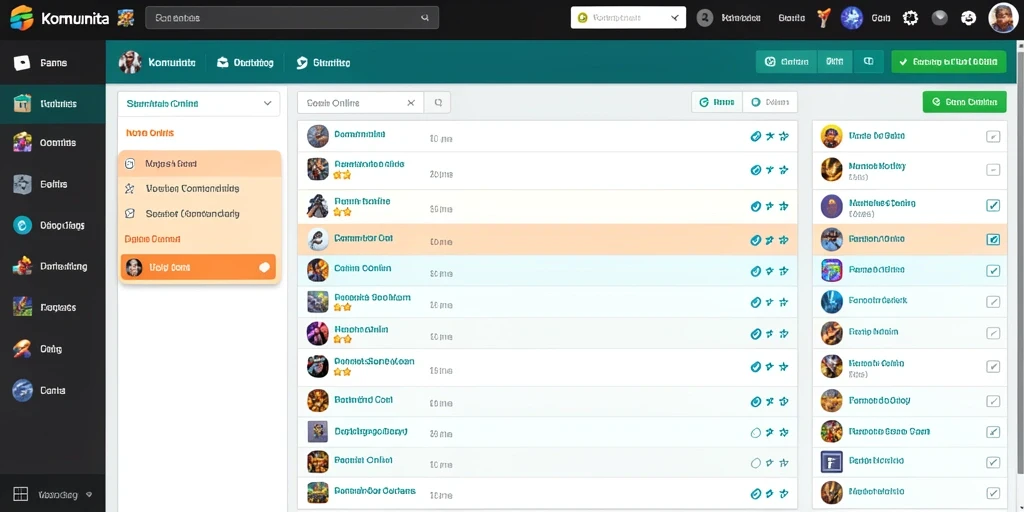This screenshot has width=1024, height=512.
Task: Select the blue planet sidebar item
Action: click(53, 390)
